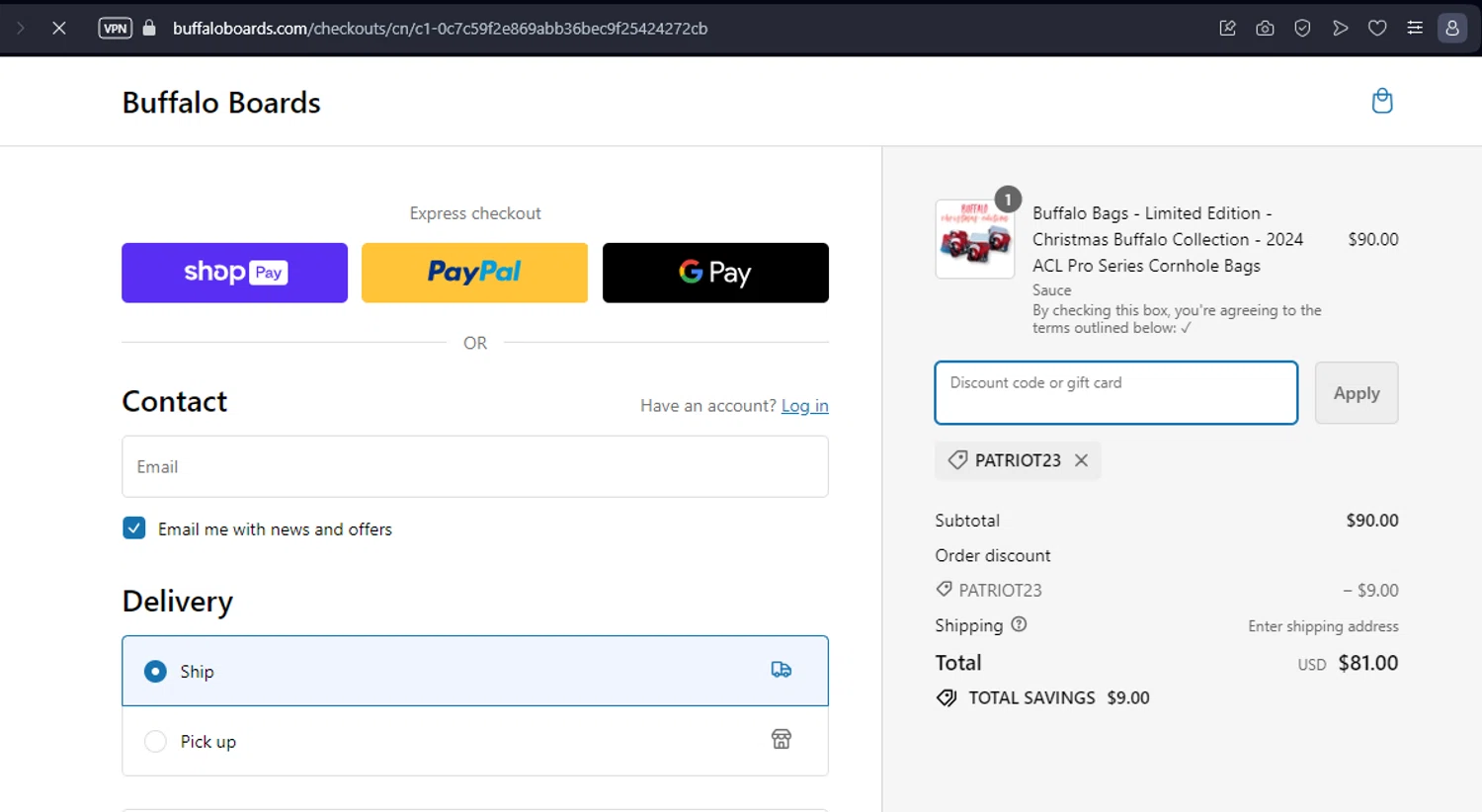Click the tag icon in PATRIOT23 chip

coord(957,460)
